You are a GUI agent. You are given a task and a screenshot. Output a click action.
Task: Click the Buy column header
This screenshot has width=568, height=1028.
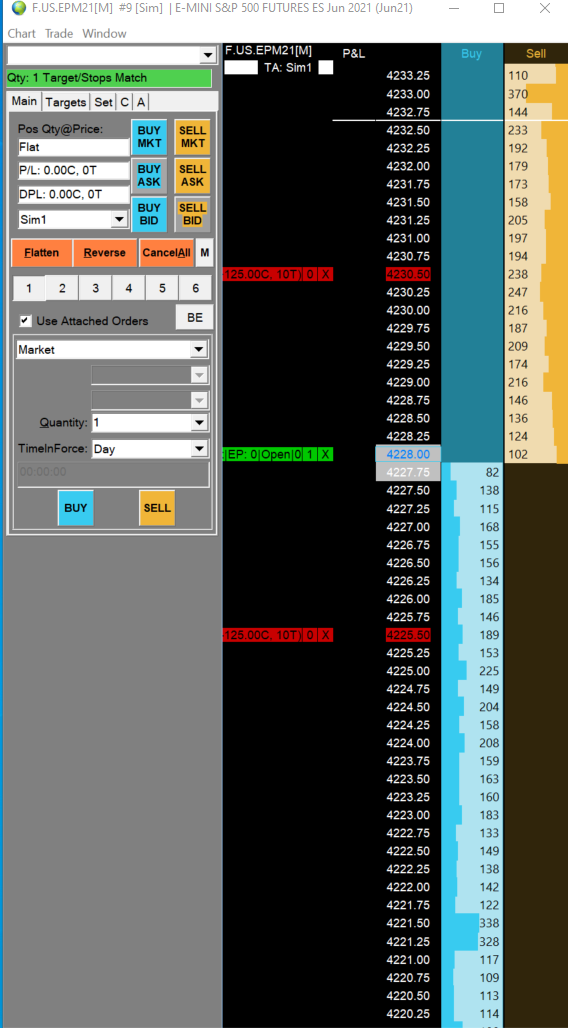472,54
